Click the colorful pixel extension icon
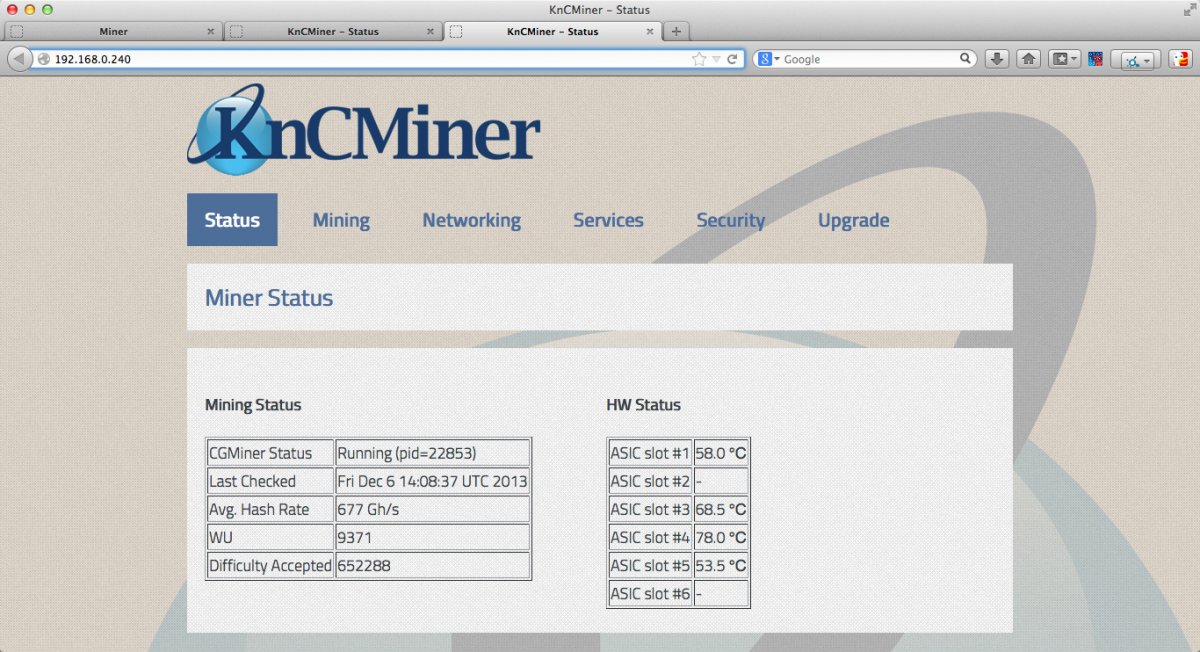1200x652 pixels. click(1095, 59)
